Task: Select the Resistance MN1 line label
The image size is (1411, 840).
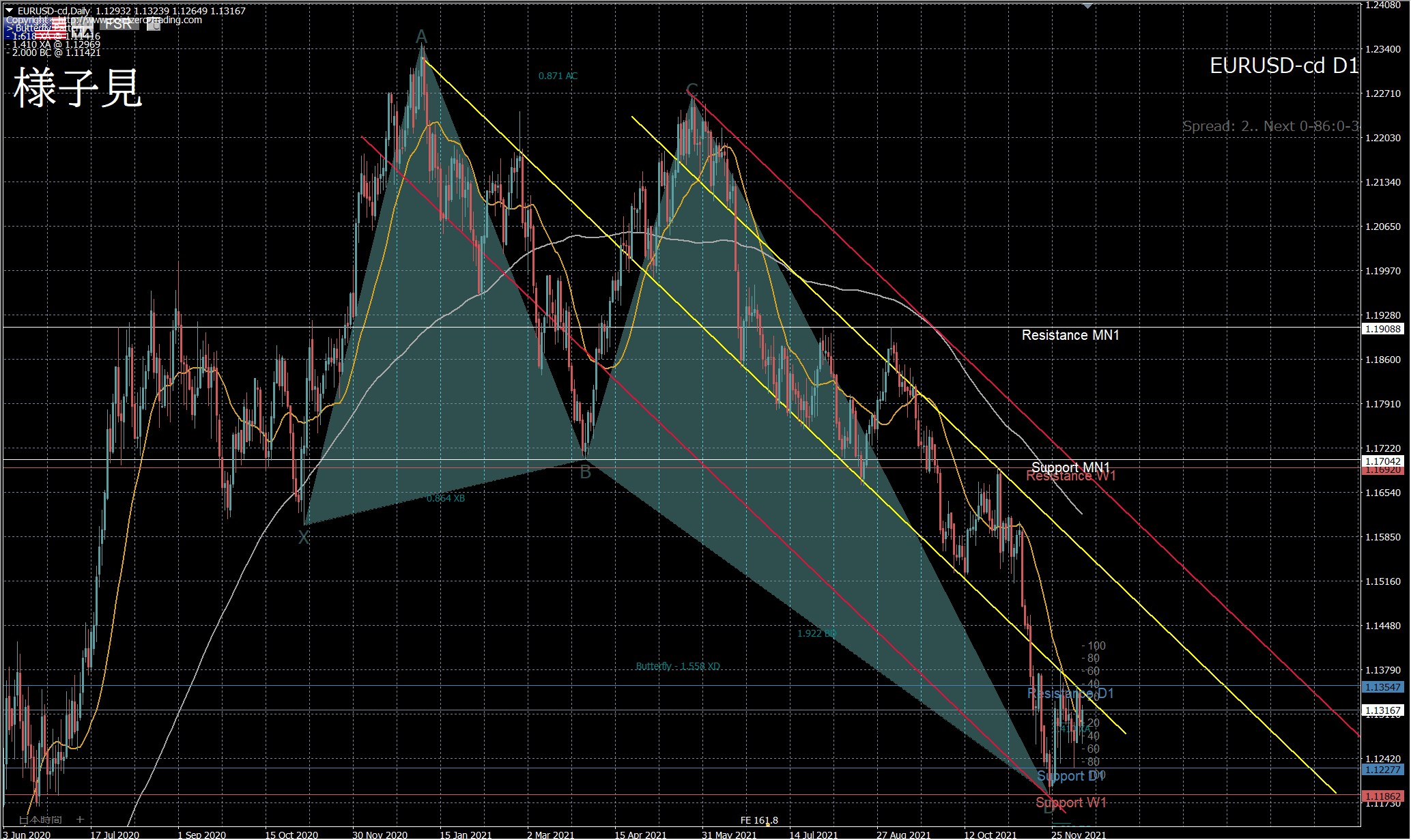Action: click(x=1070, y=335)
